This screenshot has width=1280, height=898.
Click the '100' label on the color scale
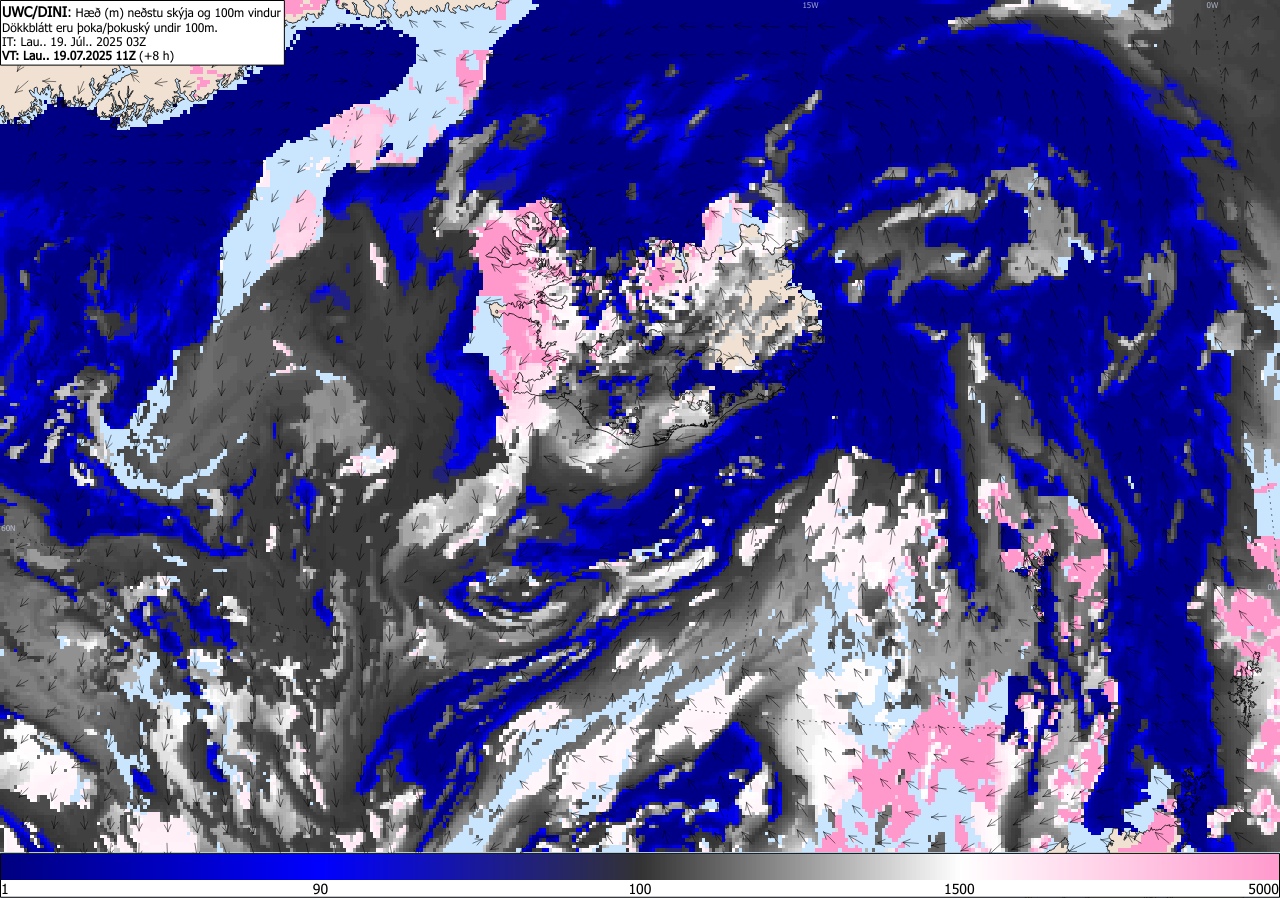click(x=640, y=889)
